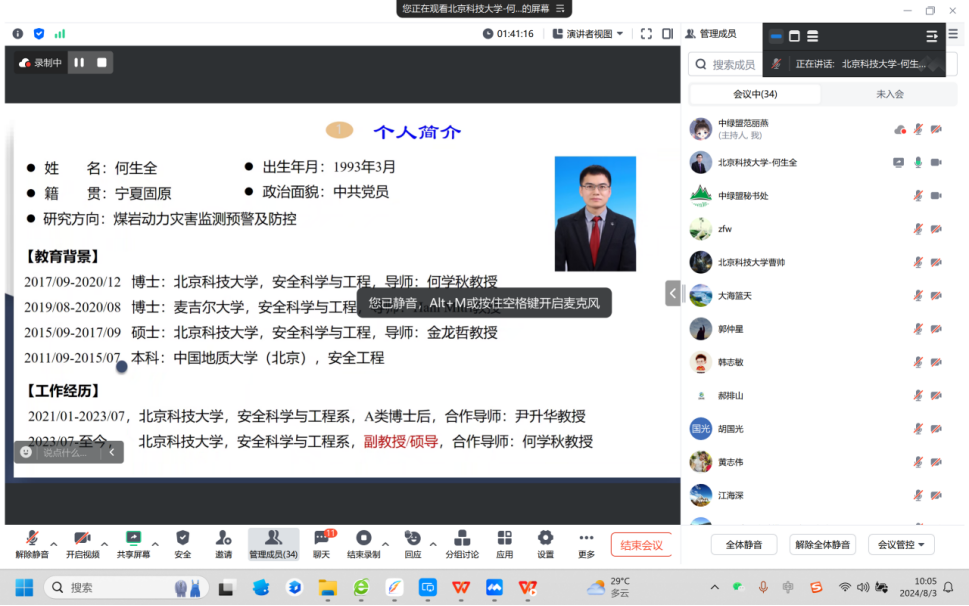Toggle camera of 中绿盟秘书处
The image size is (969, 606).
[936, 196]
